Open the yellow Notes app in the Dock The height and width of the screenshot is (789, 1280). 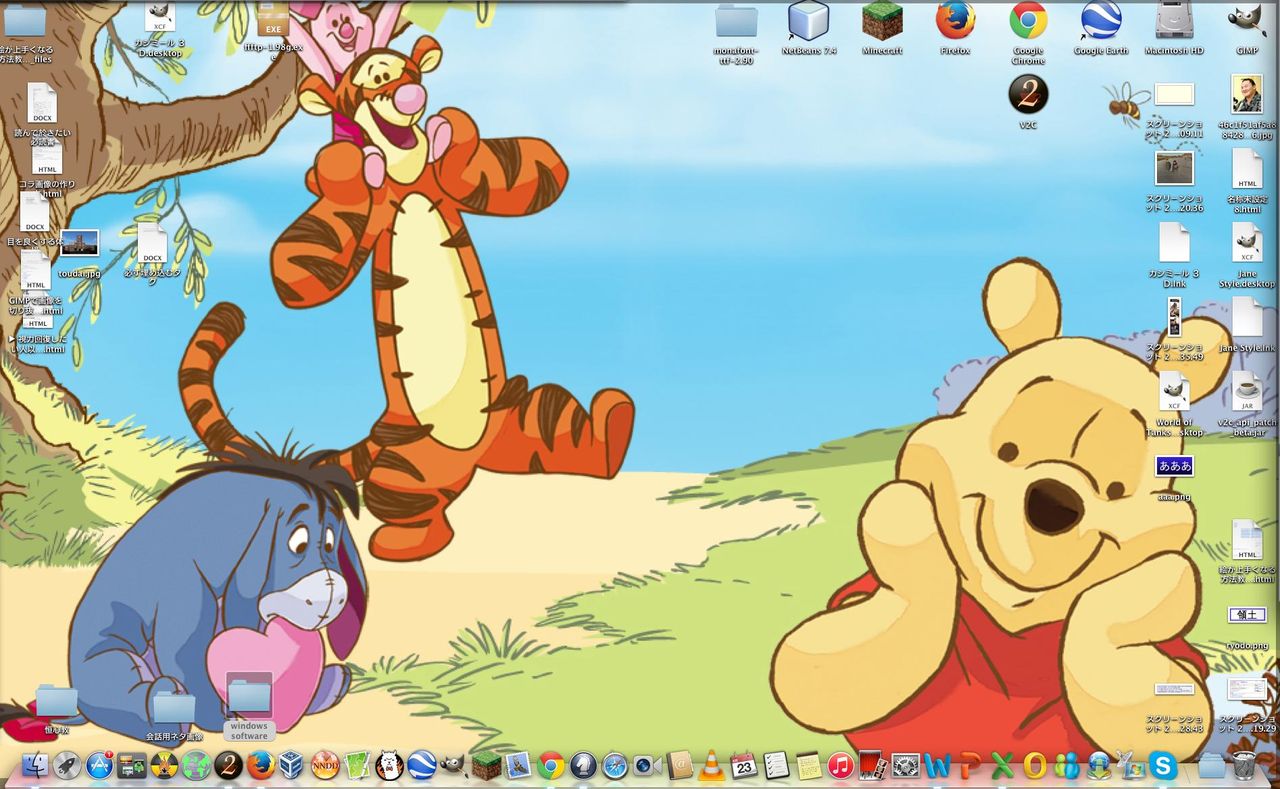808,767
